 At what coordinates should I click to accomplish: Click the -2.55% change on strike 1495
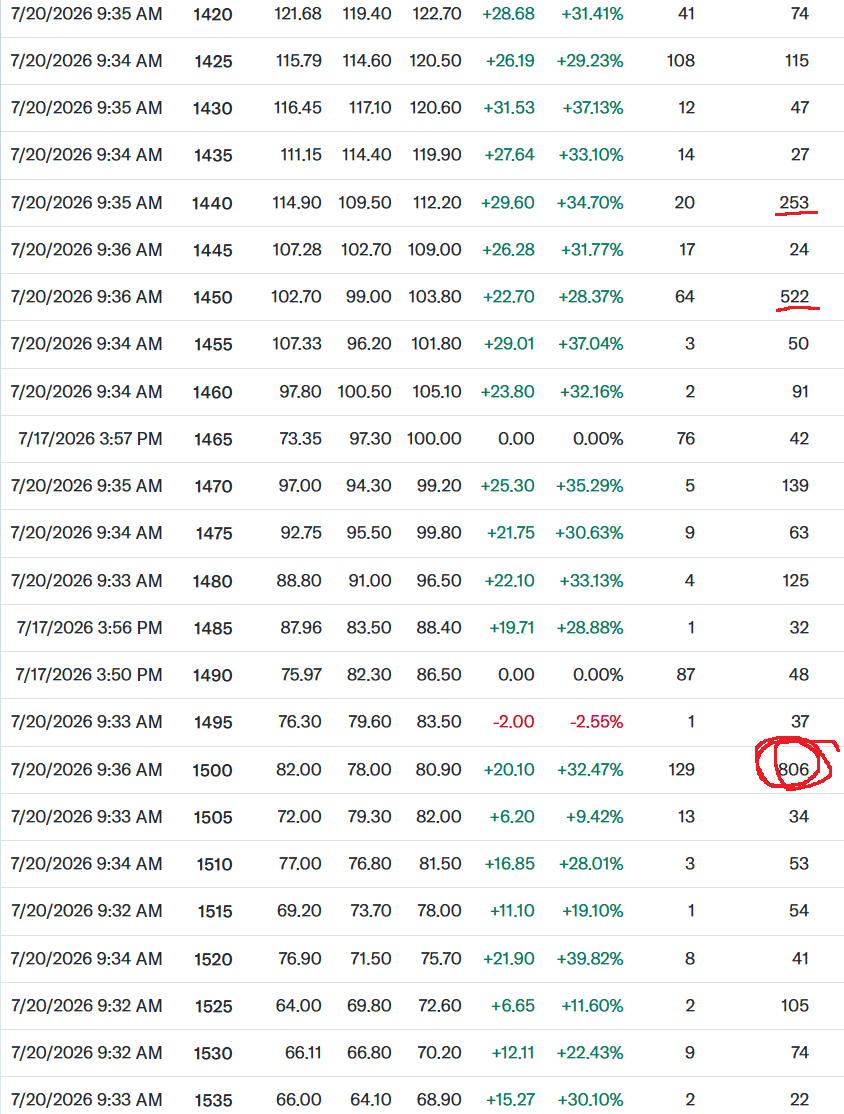(x=596, y=722)
